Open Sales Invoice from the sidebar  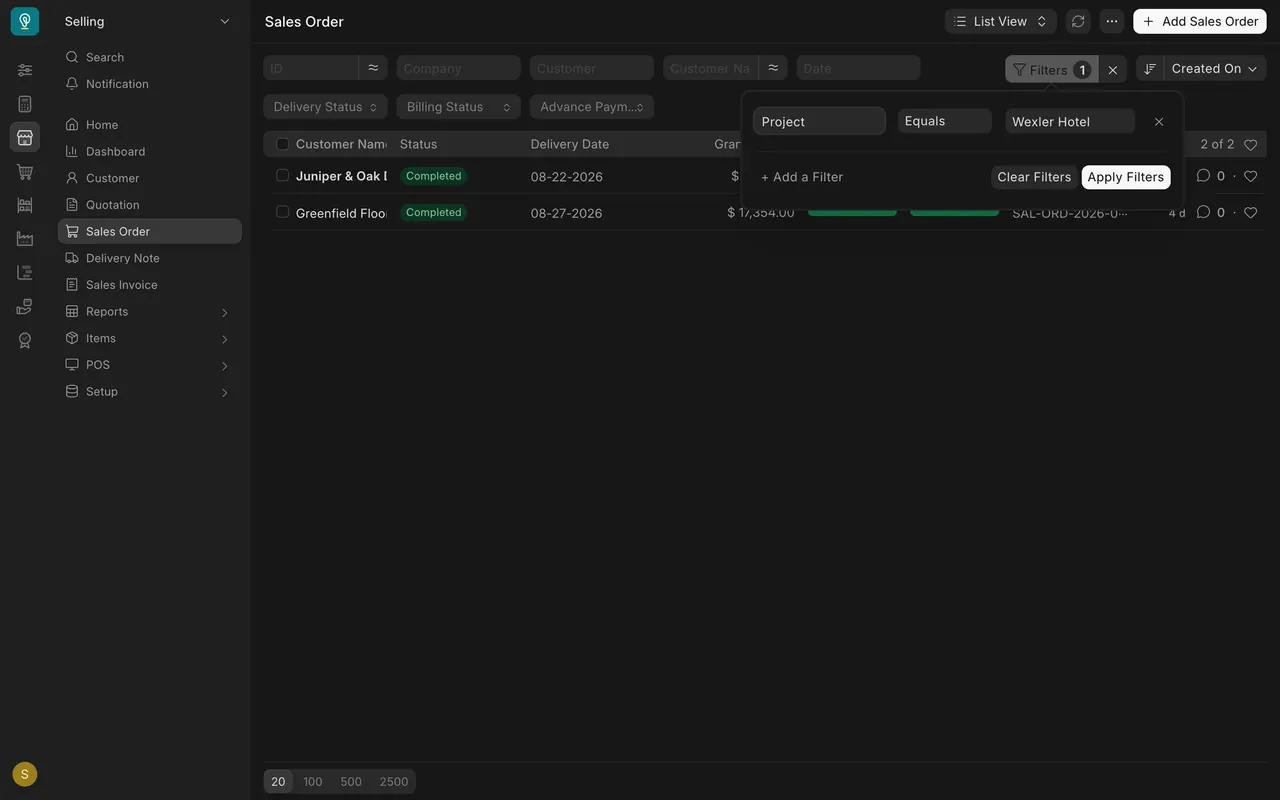point(150,285)
